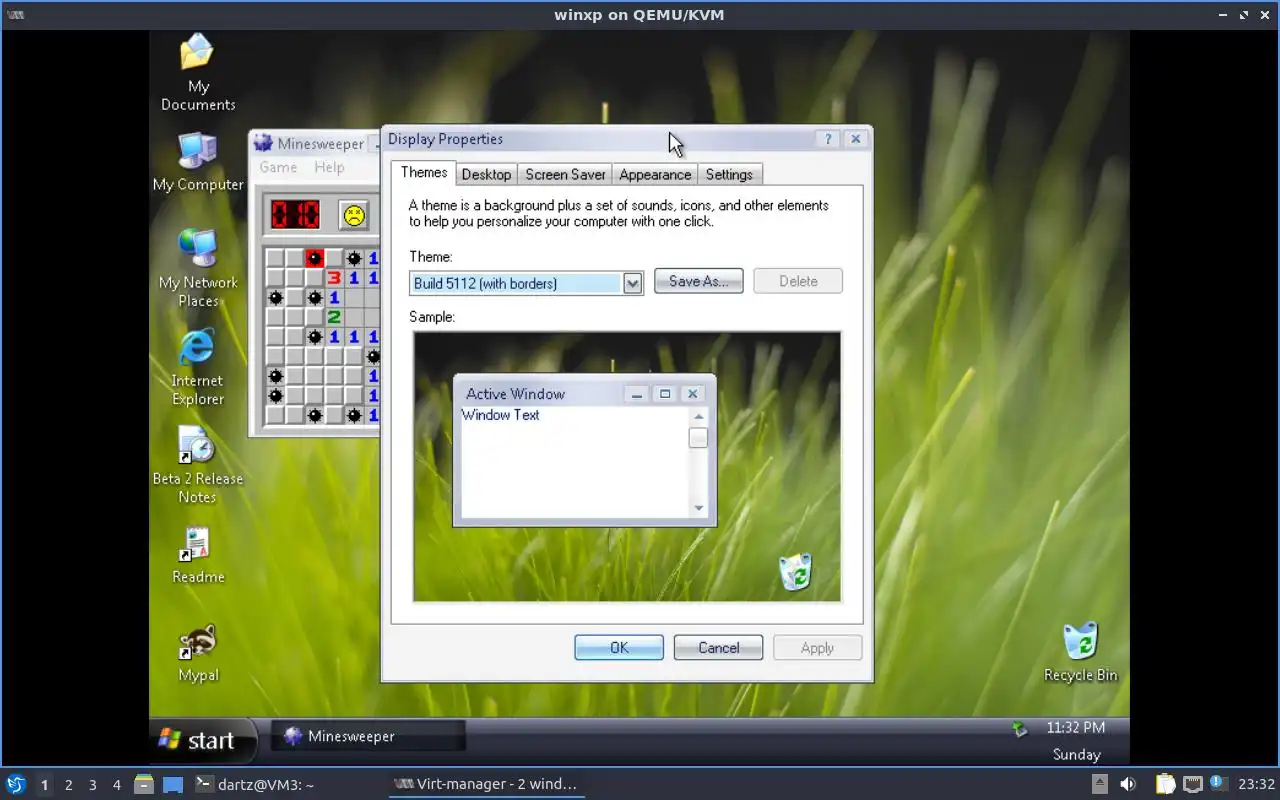
Task: Click the XP clock showing 11:32 PM
Action: (1075, 728)
